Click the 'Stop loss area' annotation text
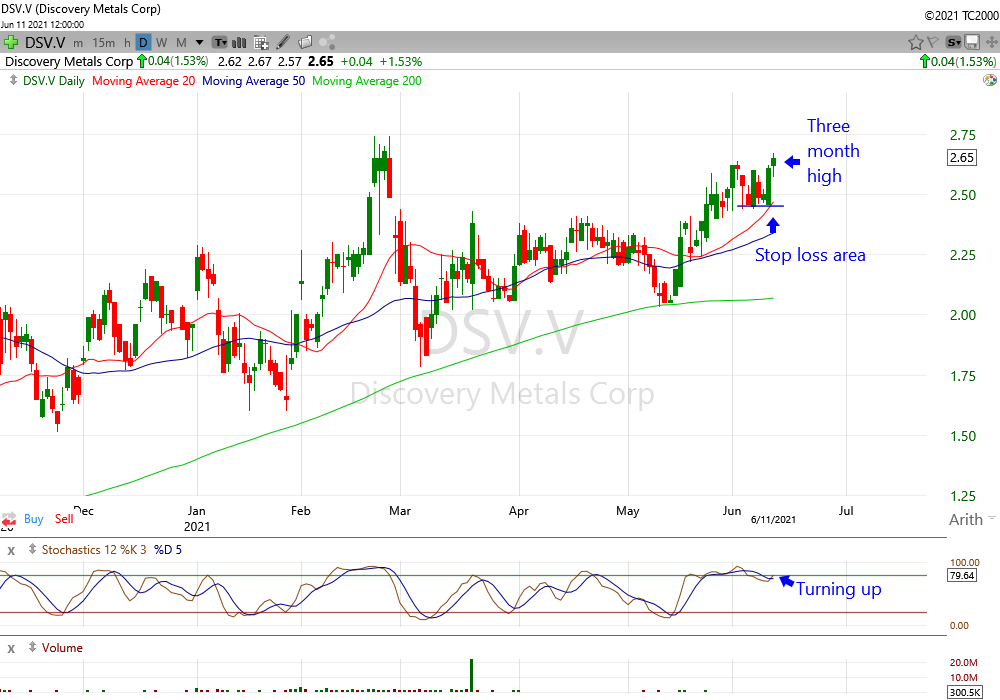 [810, 255]
